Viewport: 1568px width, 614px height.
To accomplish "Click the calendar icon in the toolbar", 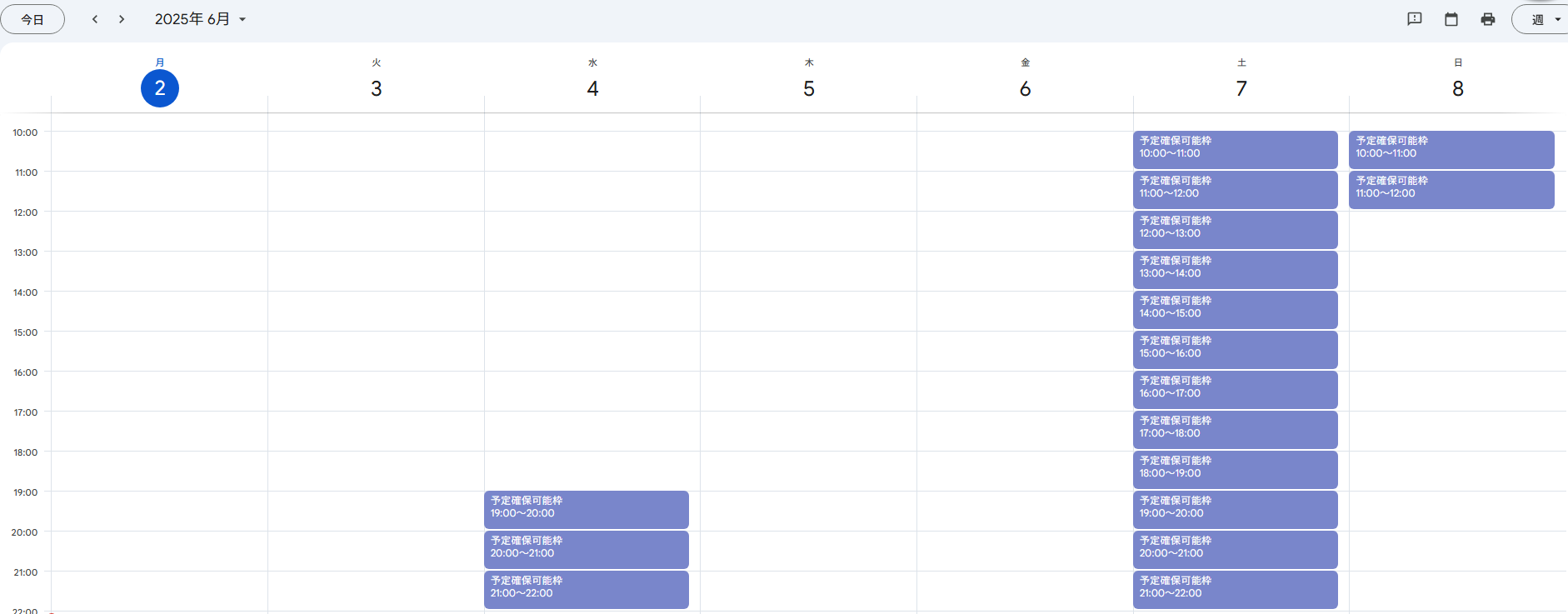I will [1451, 19].
